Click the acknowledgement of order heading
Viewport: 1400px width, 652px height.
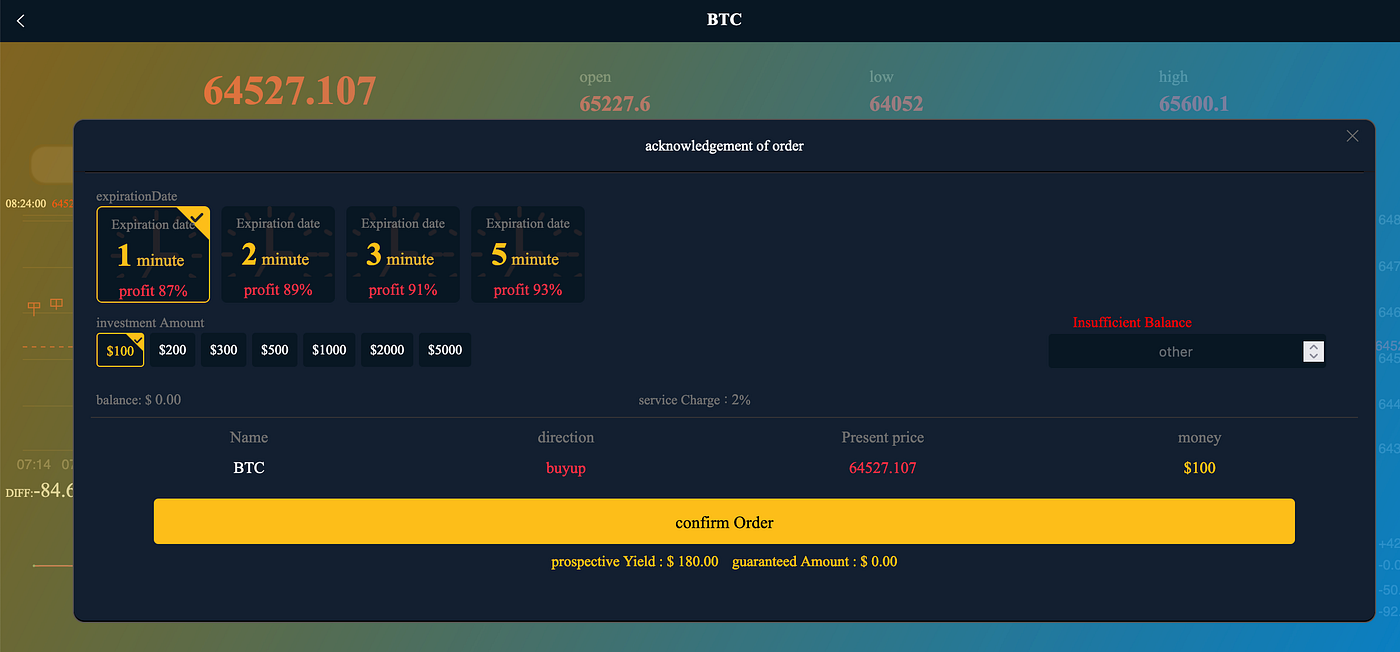(x=724, y=146)
